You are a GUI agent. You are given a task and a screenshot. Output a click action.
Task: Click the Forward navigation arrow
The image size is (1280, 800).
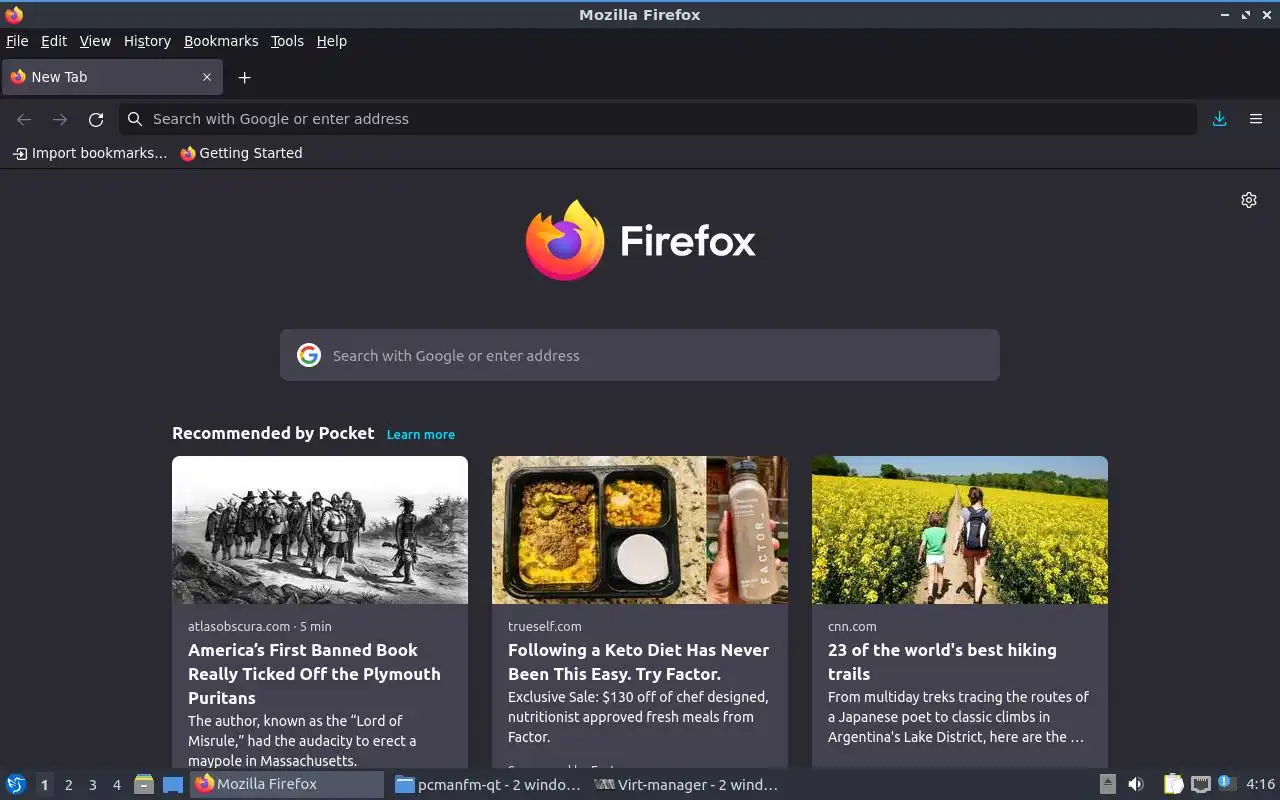[60, 119]
